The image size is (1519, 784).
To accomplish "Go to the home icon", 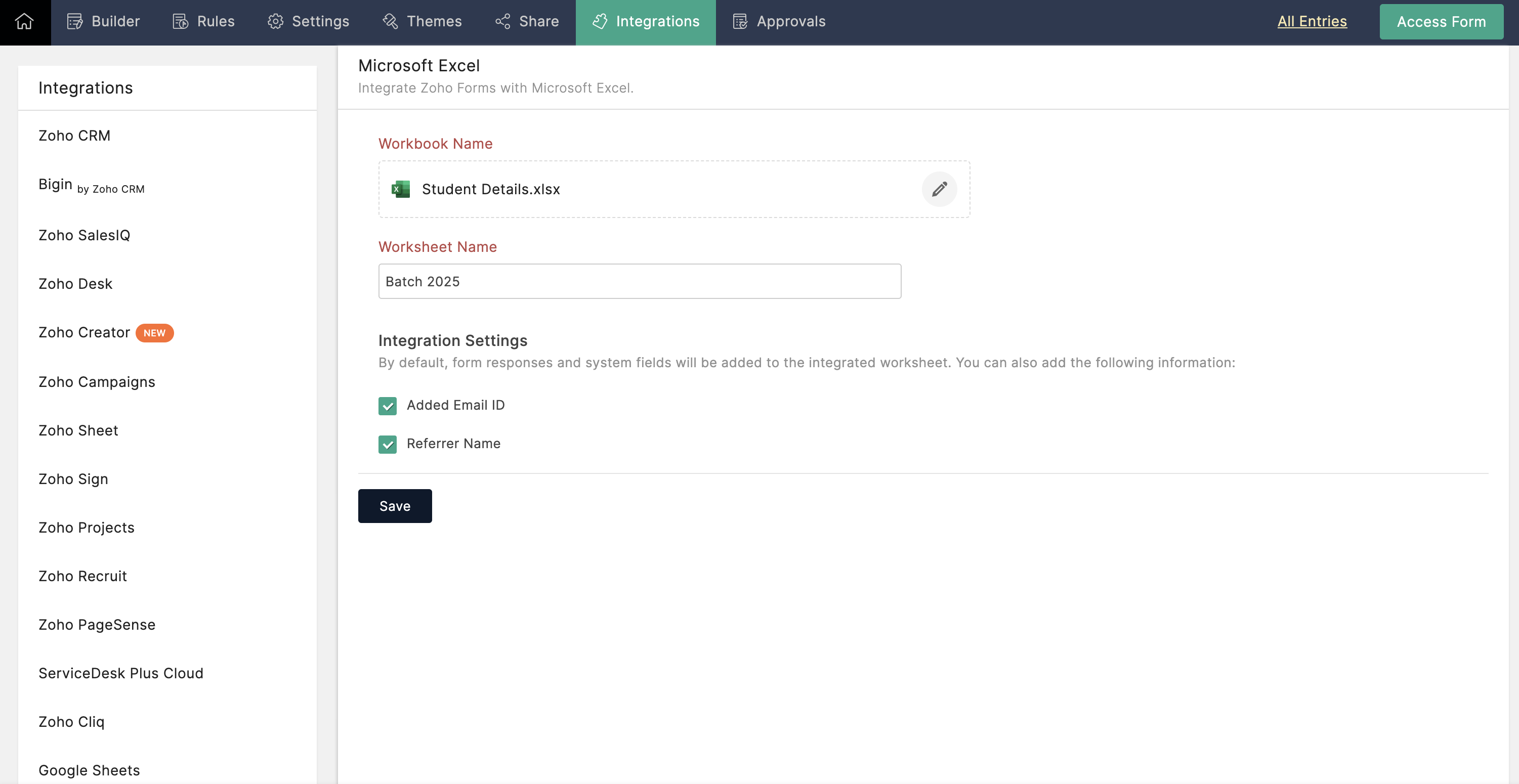I will click(x=25, y=21).
